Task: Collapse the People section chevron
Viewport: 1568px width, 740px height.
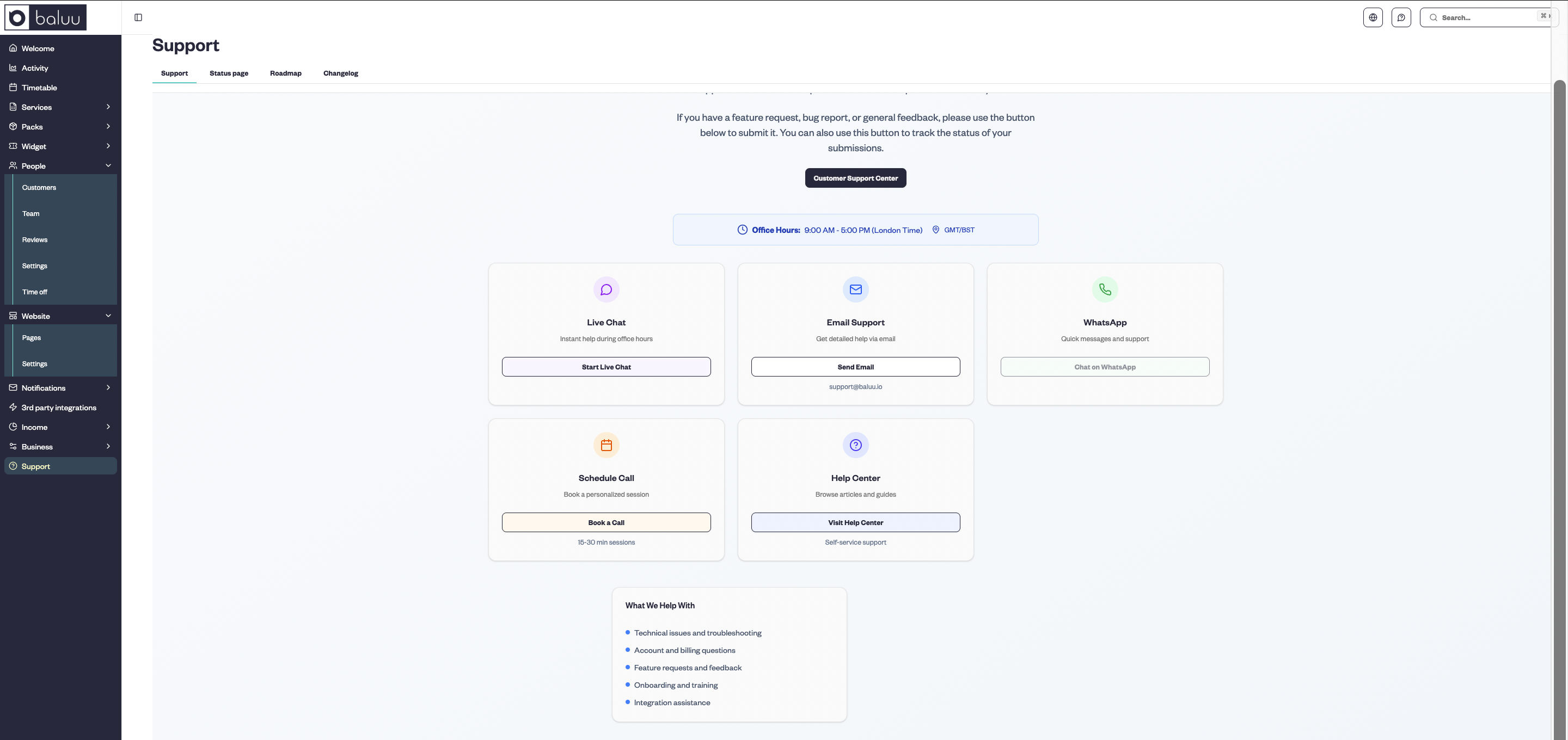Action: 108,165
